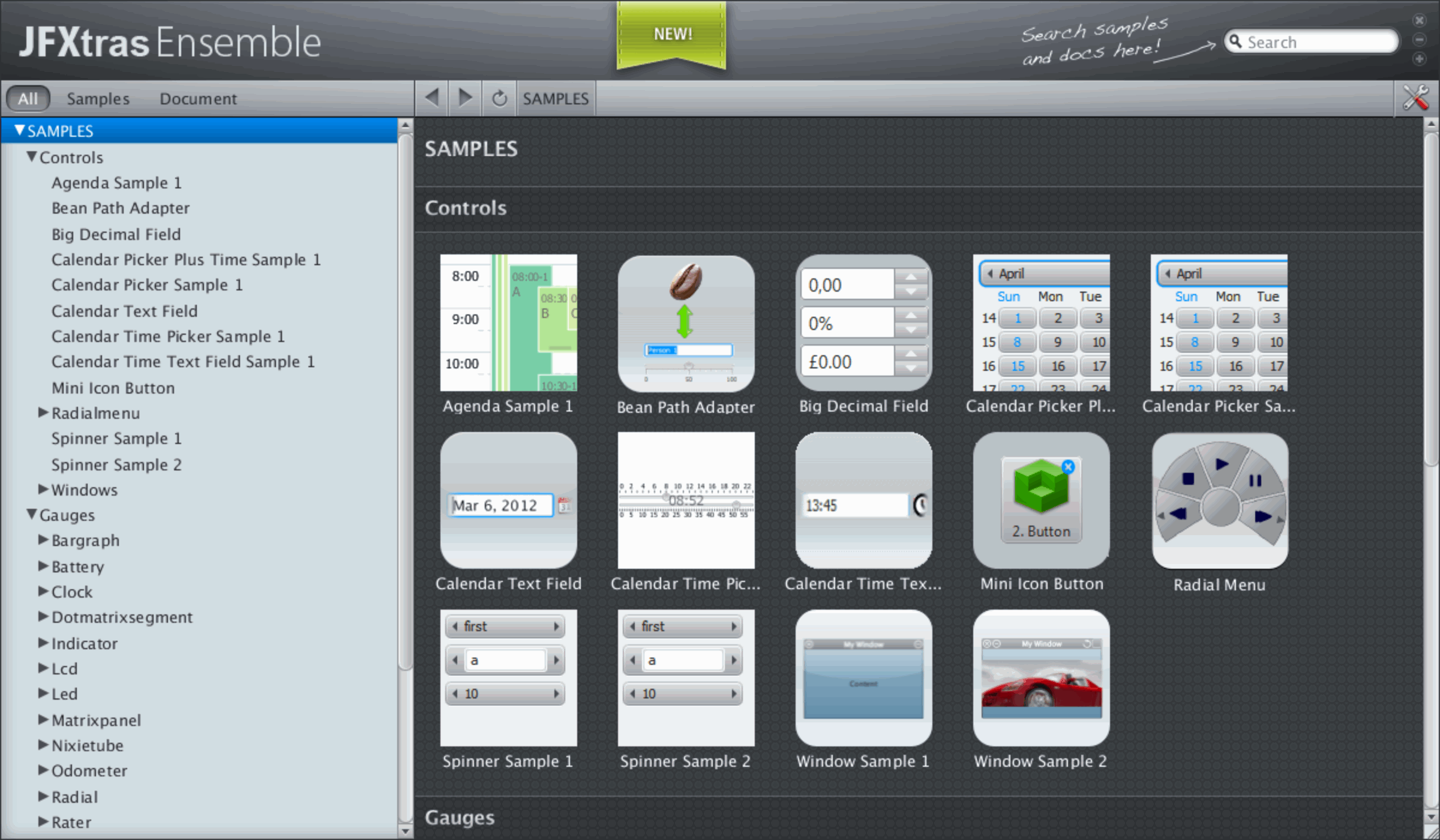The height and width of the screenshot is (840, 1440).
Task: Open the wrench and screwdriver settings icon
Action: (1415, 98)
